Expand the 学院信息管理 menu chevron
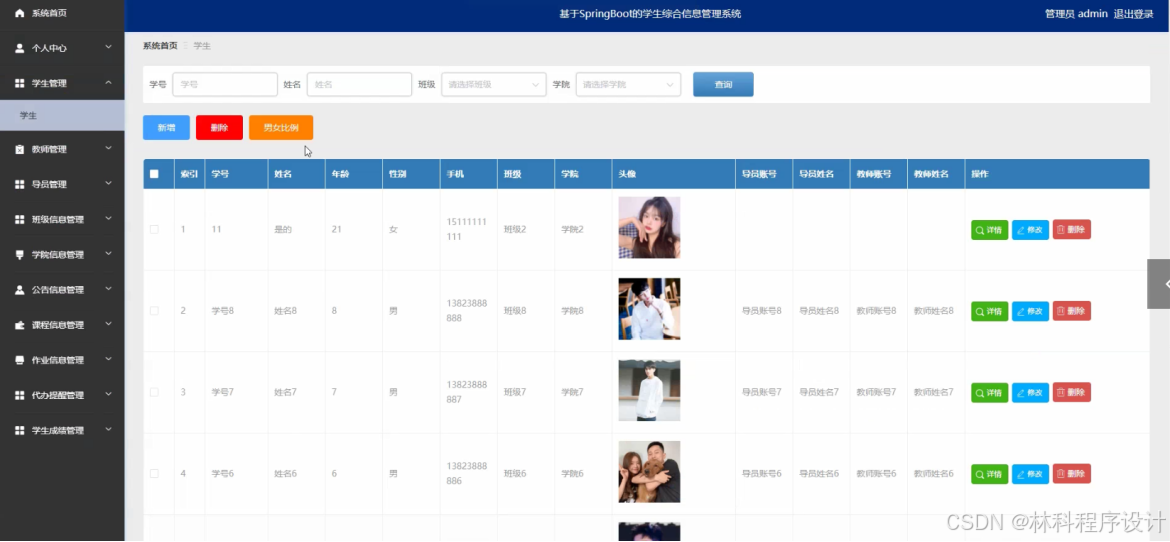This screenshot has width=1170, height=542. coord(108,254)
